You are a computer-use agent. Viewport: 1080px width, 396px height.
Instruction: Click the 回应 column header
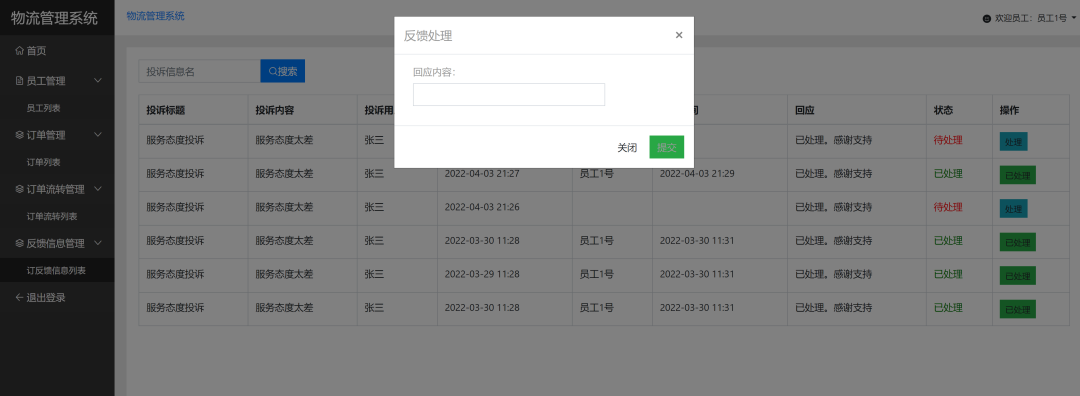pos(805,110)
